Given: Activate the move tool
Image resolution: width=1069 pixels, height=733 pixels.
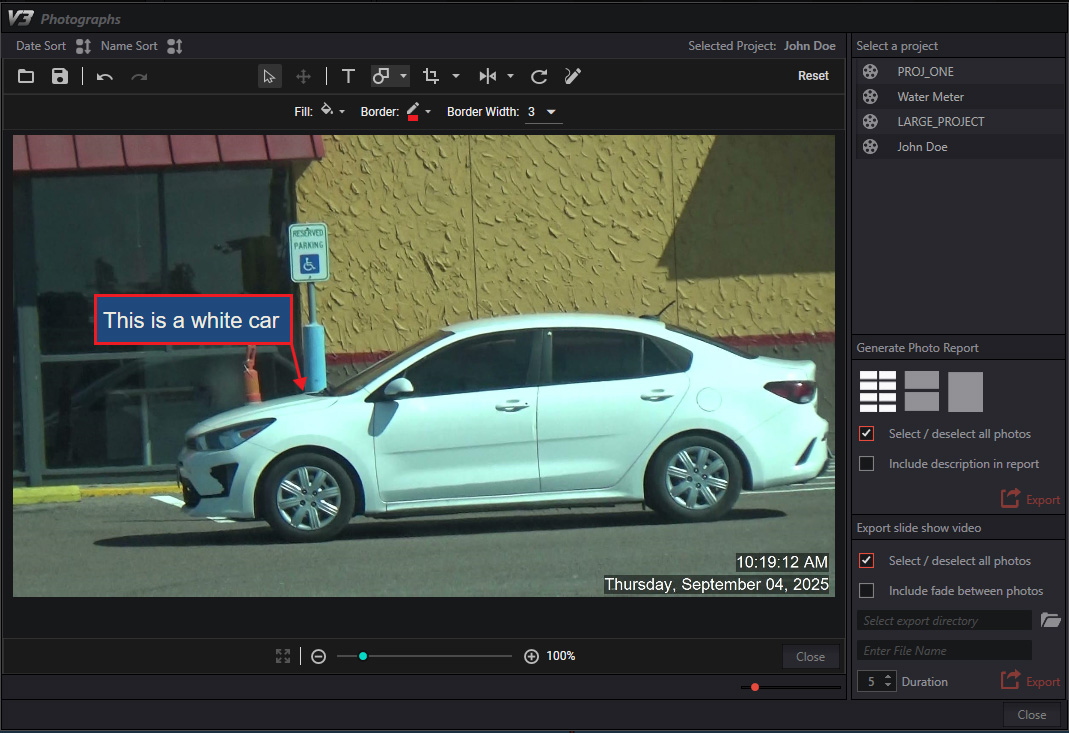Looking at the screenshot, I should pos(303,76).
